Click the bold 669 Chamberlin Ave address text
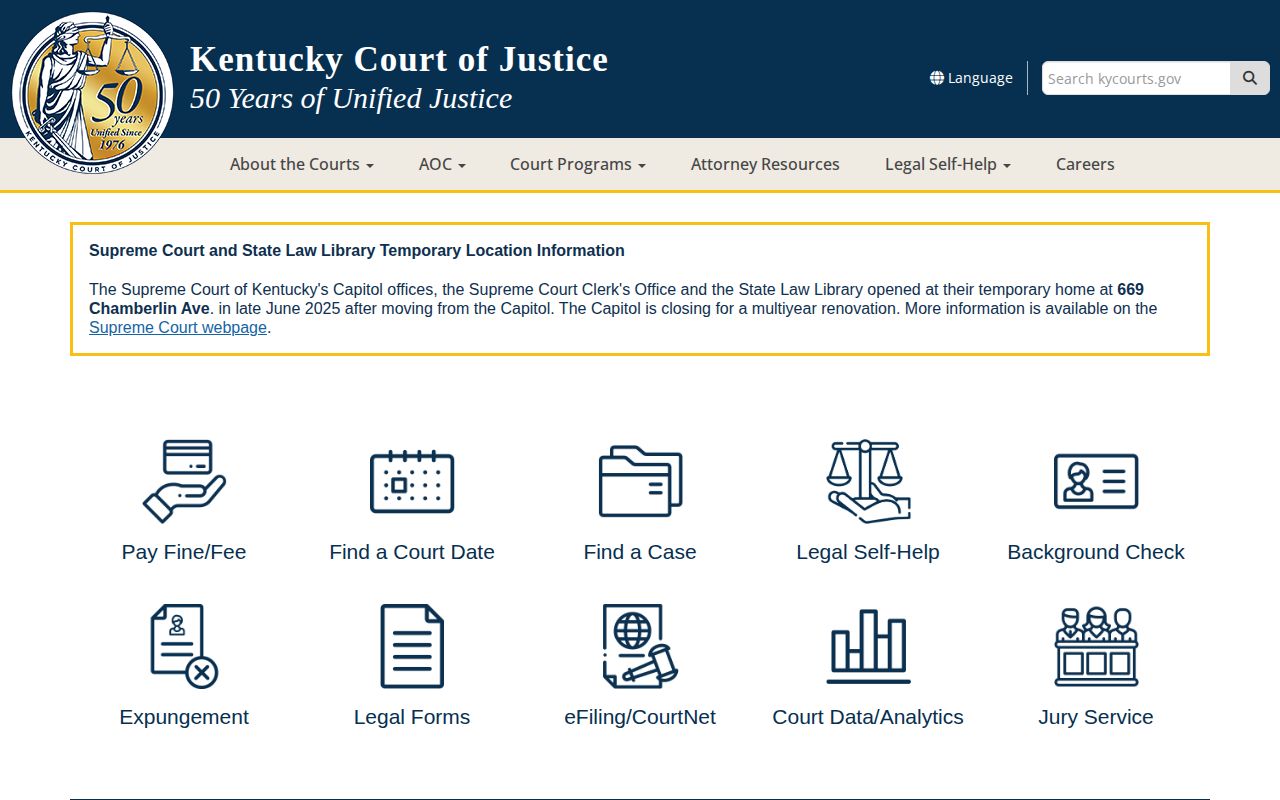 tap(617, 299)
